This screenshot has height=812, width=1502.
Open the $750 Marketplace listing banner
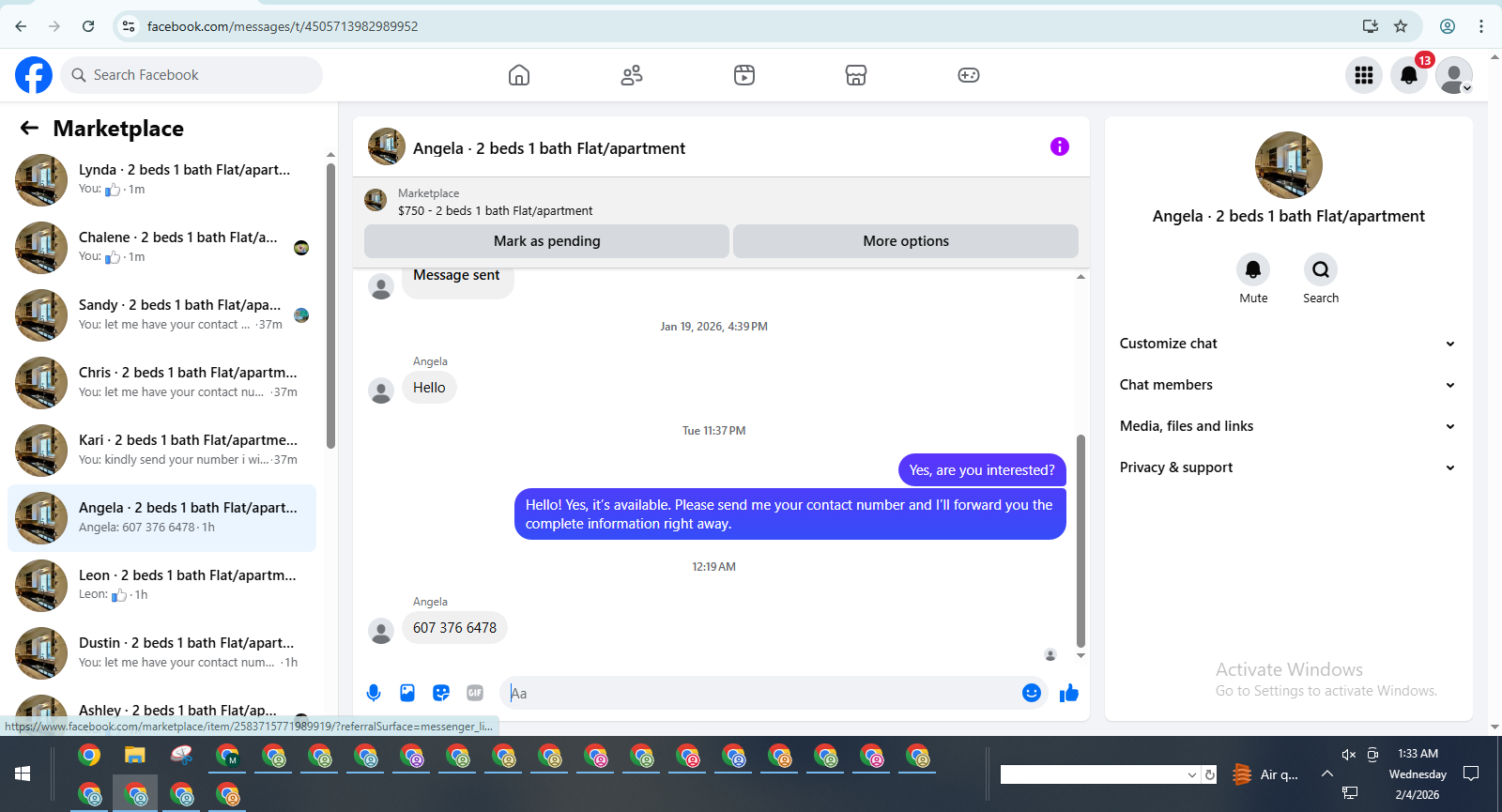point(721,201)
